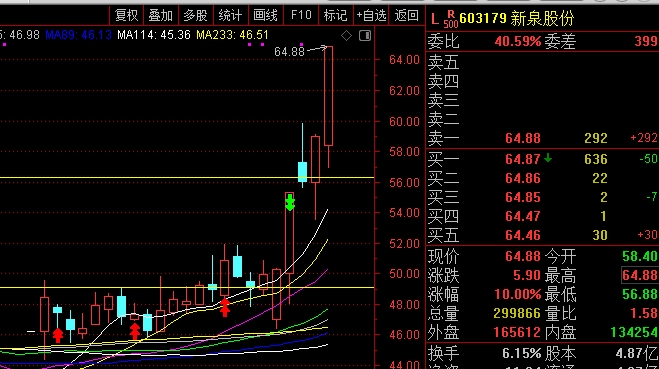This screenshot has width=659, height=369.
Task: Click the second red up arrow marker
Action: (134, 331)
